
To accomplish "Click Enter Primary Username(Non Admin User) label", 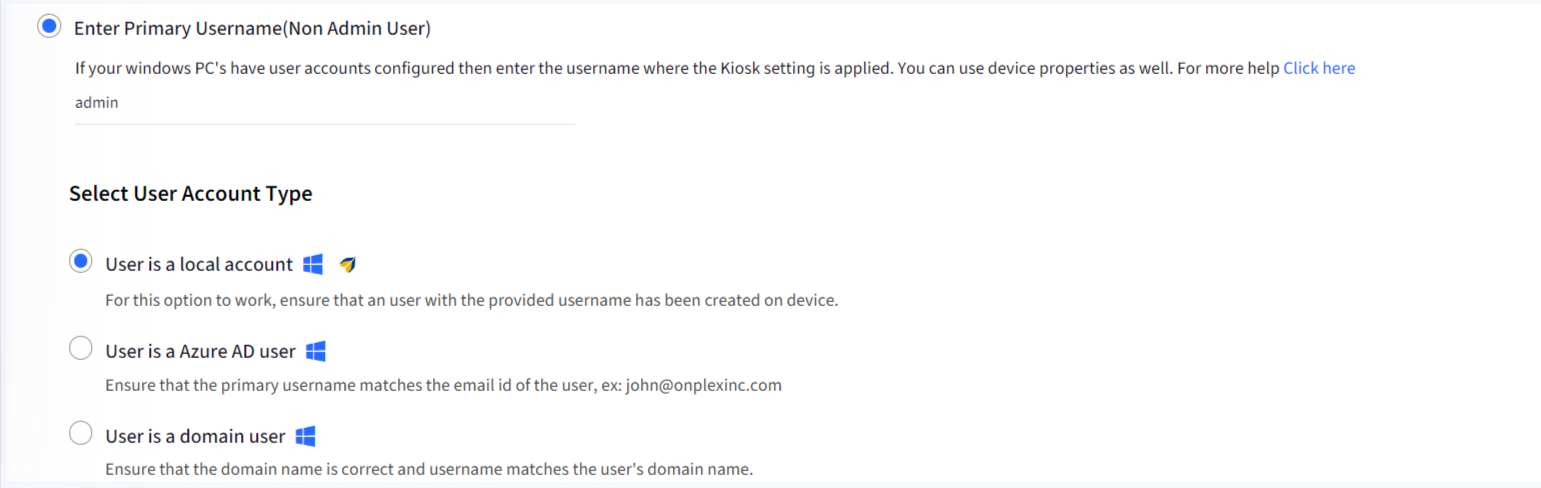I will pyautogui.click(x=252, y=28).
